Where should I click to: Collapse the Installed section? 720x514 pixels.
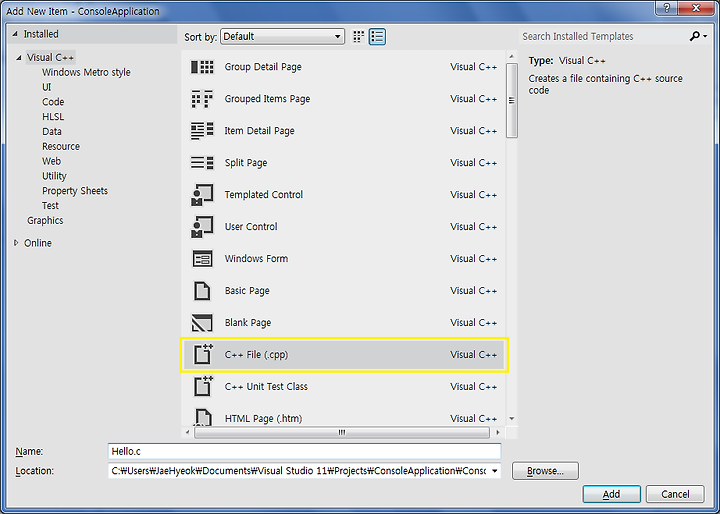coord(15,34)
